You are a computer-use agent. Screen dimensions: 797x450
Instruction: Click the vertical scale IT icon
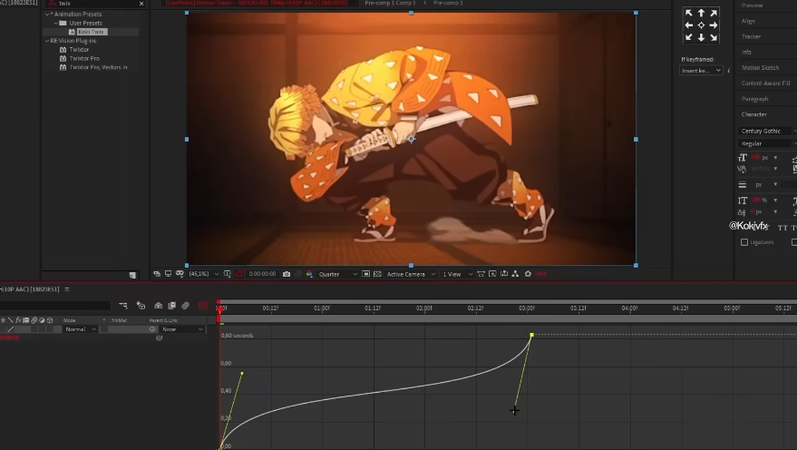pos(743,200)
